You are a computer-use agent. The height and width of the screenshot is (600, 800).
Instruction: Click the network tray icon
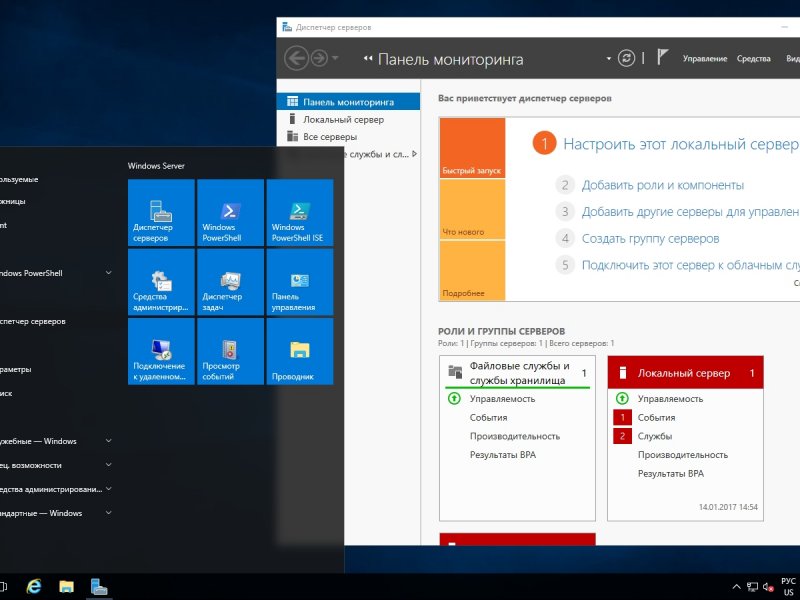coord(753,587)
